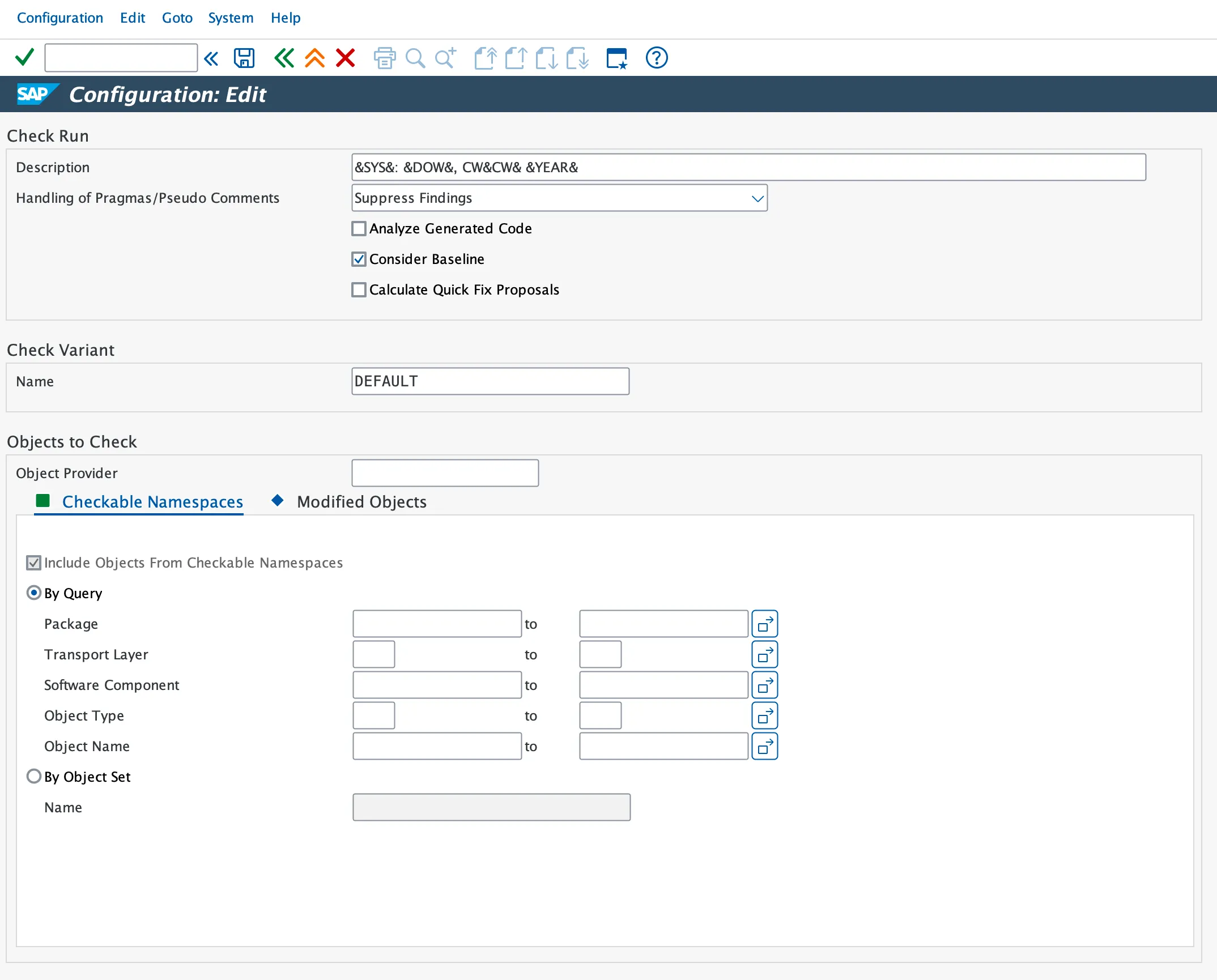Open the Goto menu
Image resolution: width=1217 pixels, height=980 pixels.
coord(177,18)
